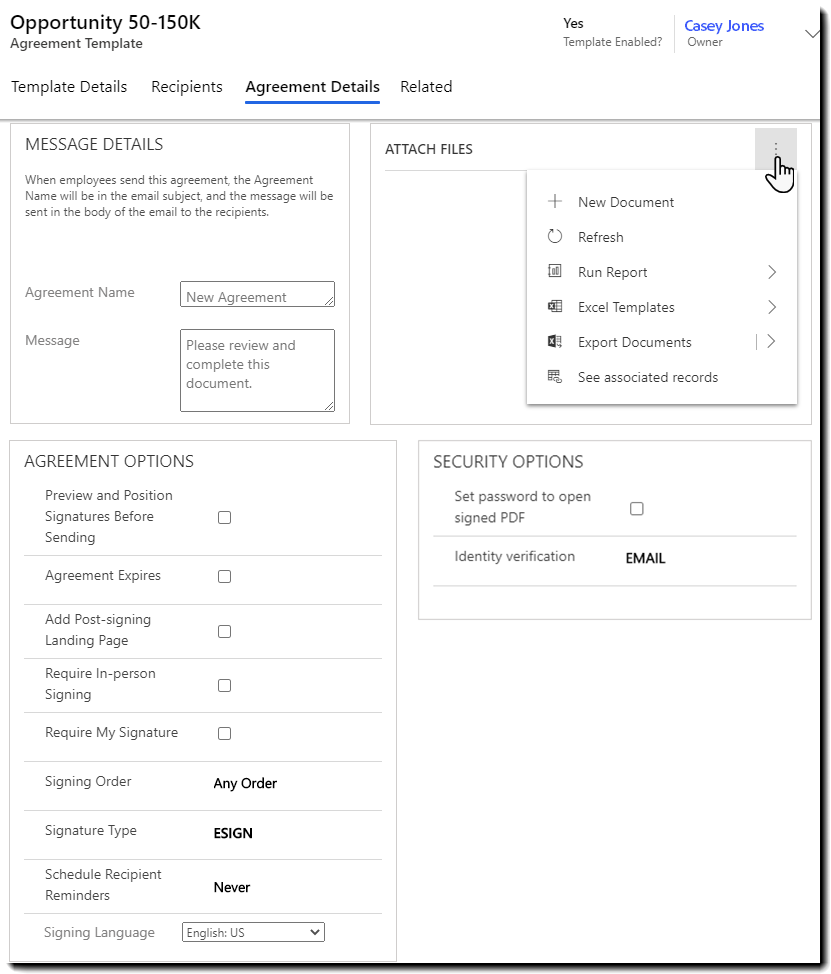Open the Attach Files more-commands ellipsis
The height and width of the screenshot is (974, 831).
775,149
